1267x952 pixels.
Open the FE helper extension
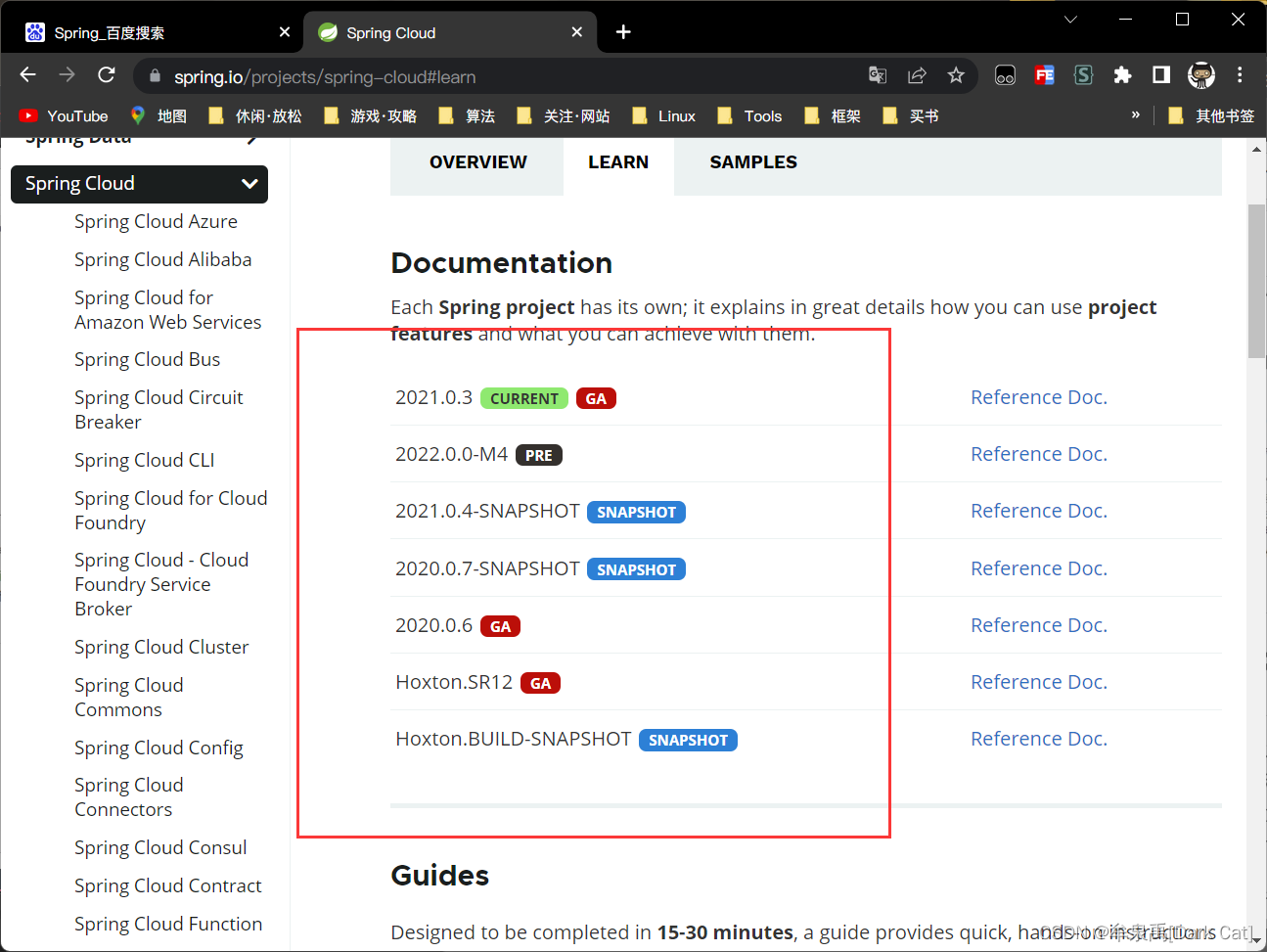pyautogui.click(x=1045, y=75)
